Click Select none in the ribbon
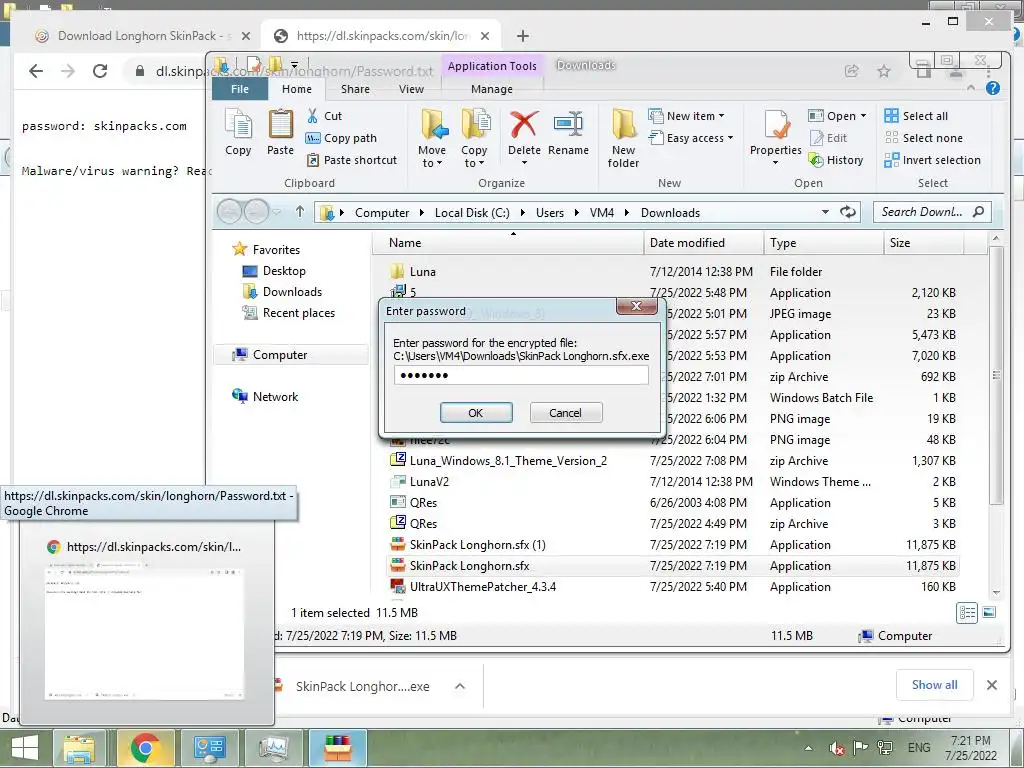Viewport: 1024px width, 768px height. tap(923, 138)
